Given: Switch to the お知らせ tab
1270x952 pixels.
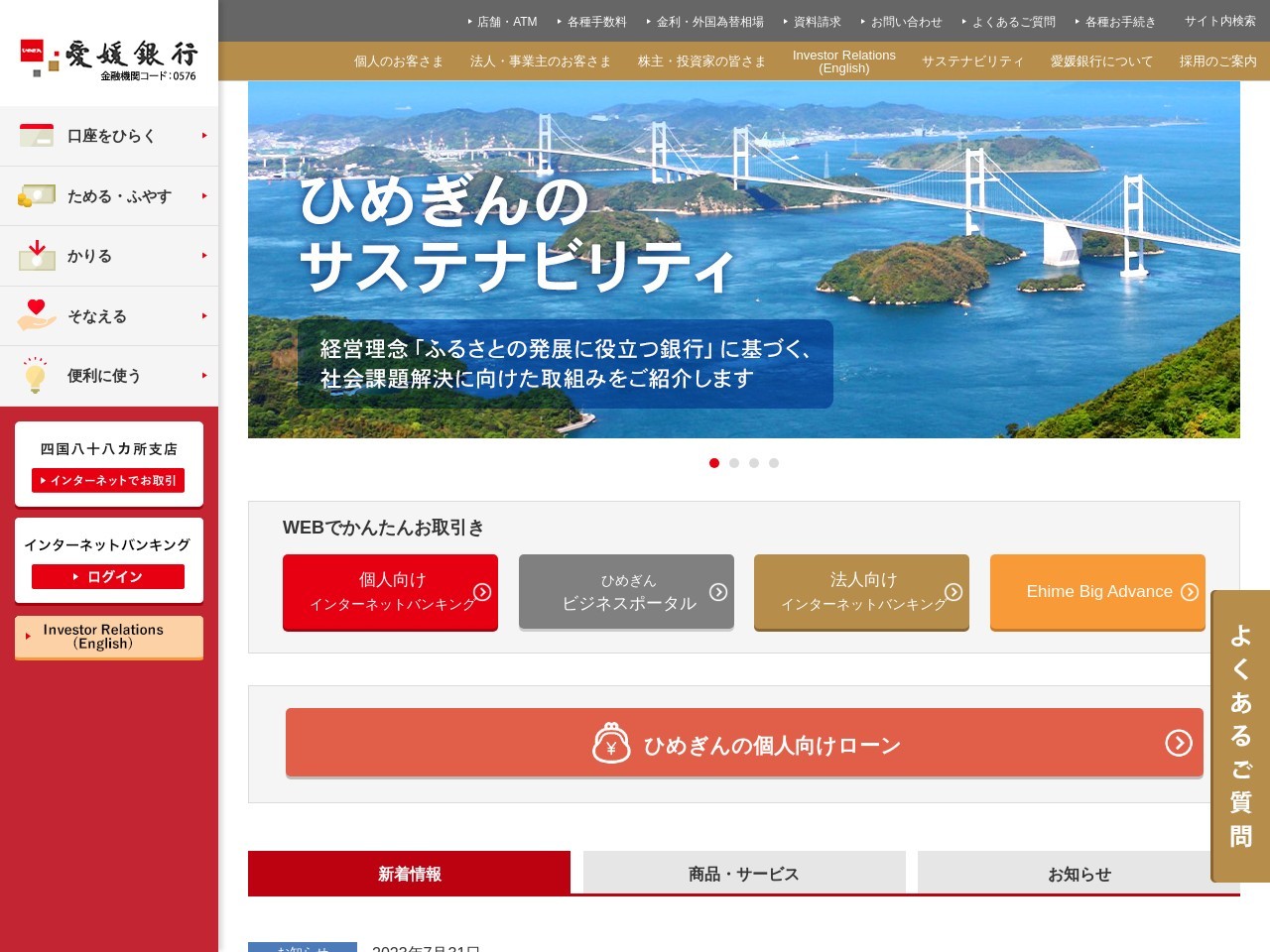Looking at the screenshot, I should coord(1079,873).
